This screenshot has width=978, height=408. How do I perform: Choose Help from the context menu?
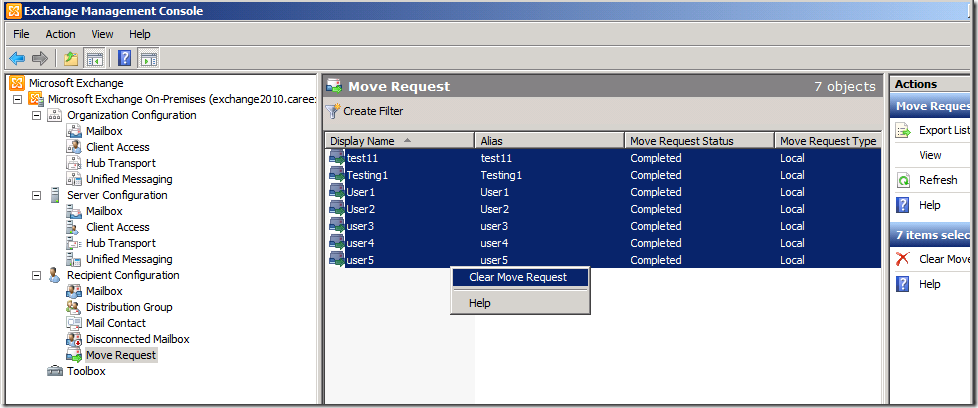(520, 303)
